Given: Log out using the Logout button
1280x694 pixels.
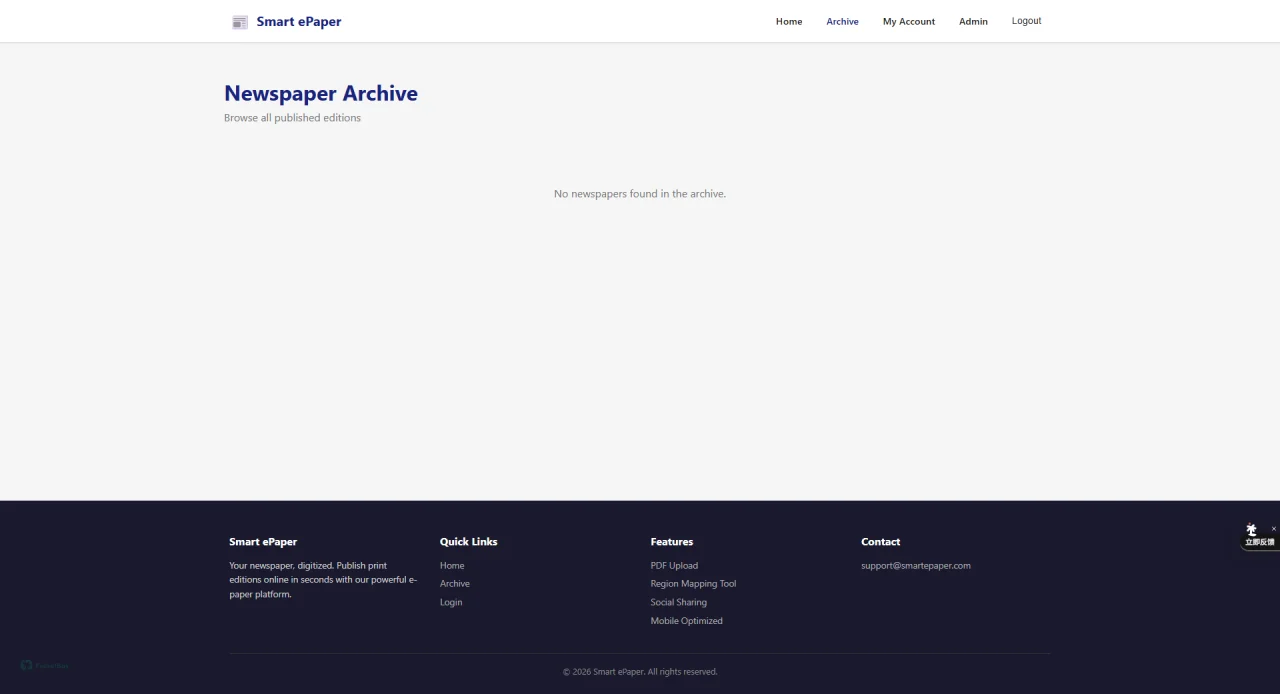Looking at the screenshot, I should point(1026,21).
